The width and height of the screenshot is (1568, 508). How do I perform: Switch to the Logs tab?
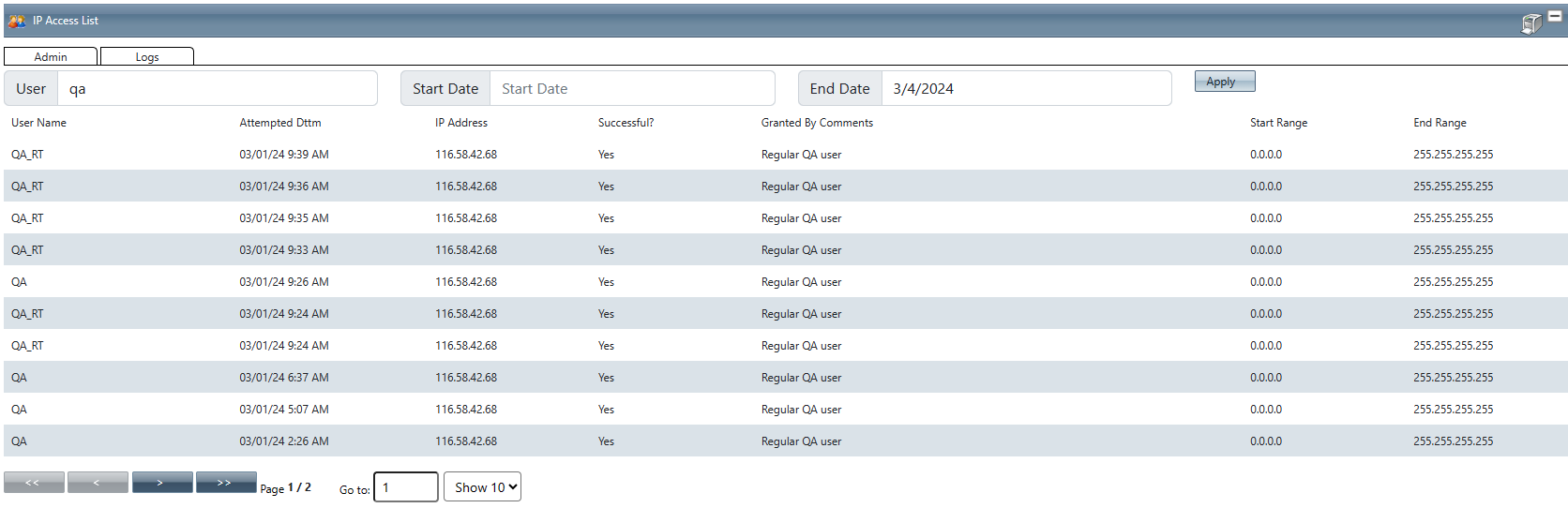pos(147,57)
